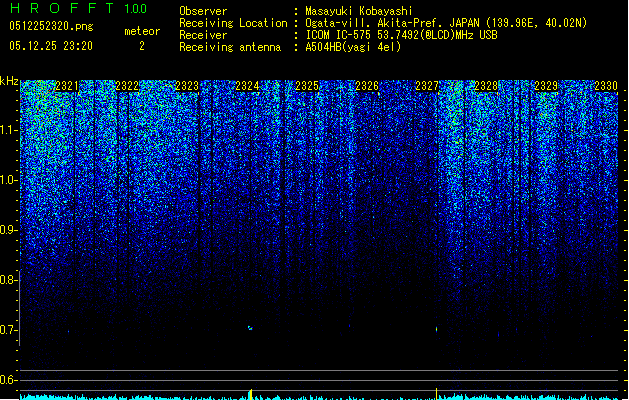Image resolution: width=629 pixels, height=400 pixels.
Task: Click the kHz axis unit label
Action: pyautogui.click(x=9, y=81)
